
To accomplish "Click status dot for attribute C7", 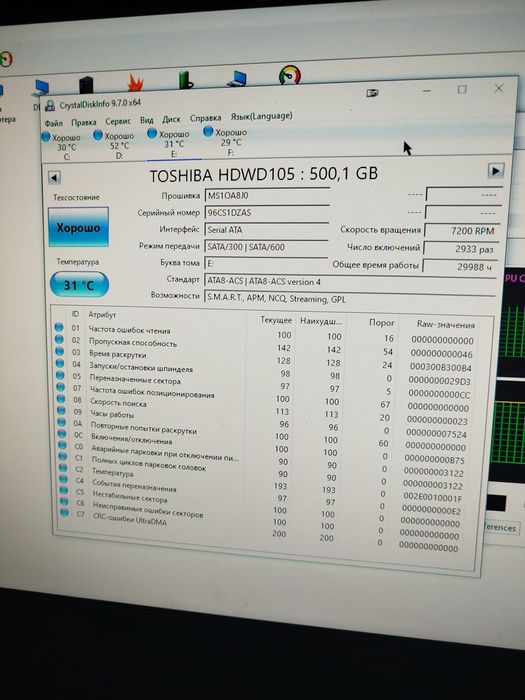I will (x=65, y=512).
